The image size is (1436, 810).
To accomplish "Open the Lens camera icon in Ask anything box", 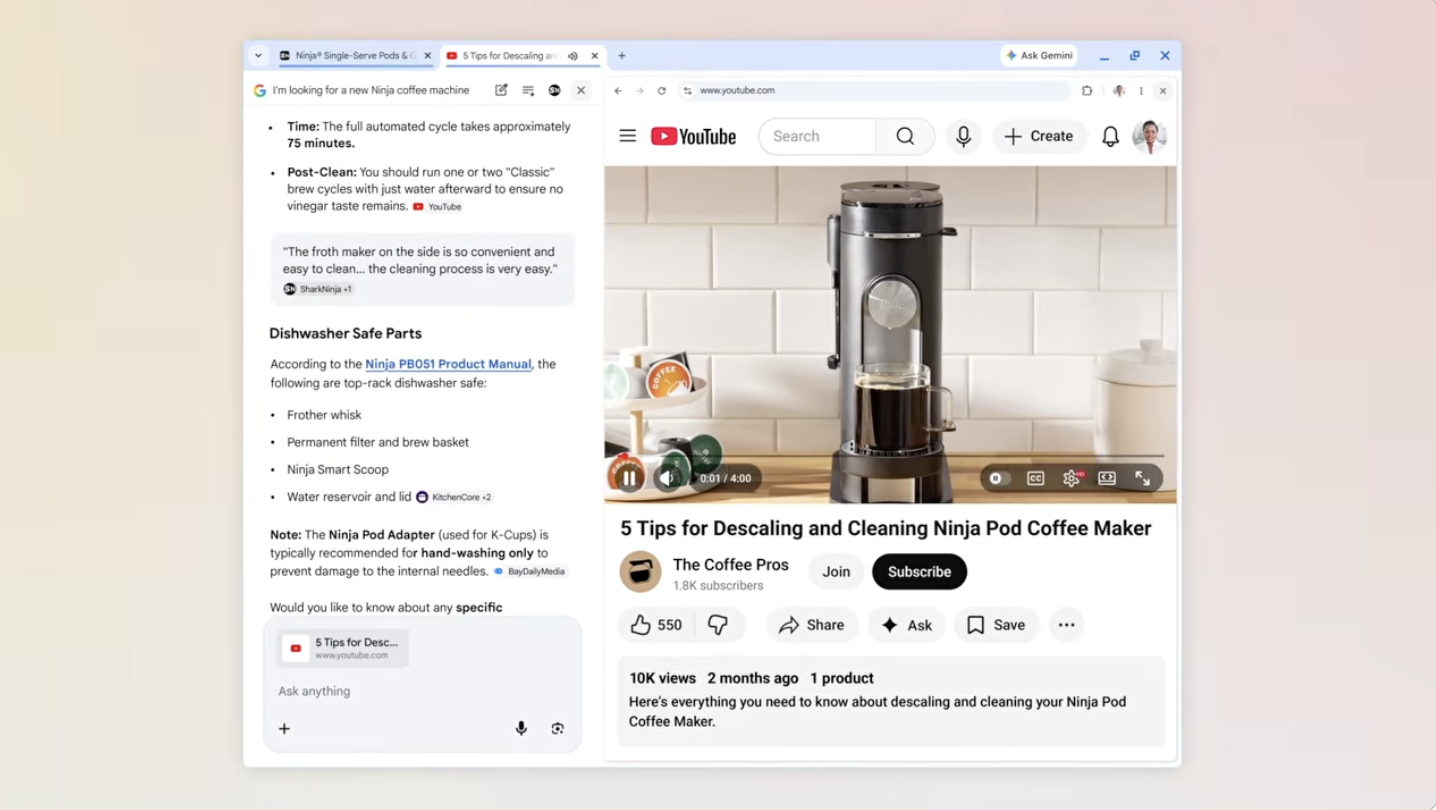I will tap(557, 728).
